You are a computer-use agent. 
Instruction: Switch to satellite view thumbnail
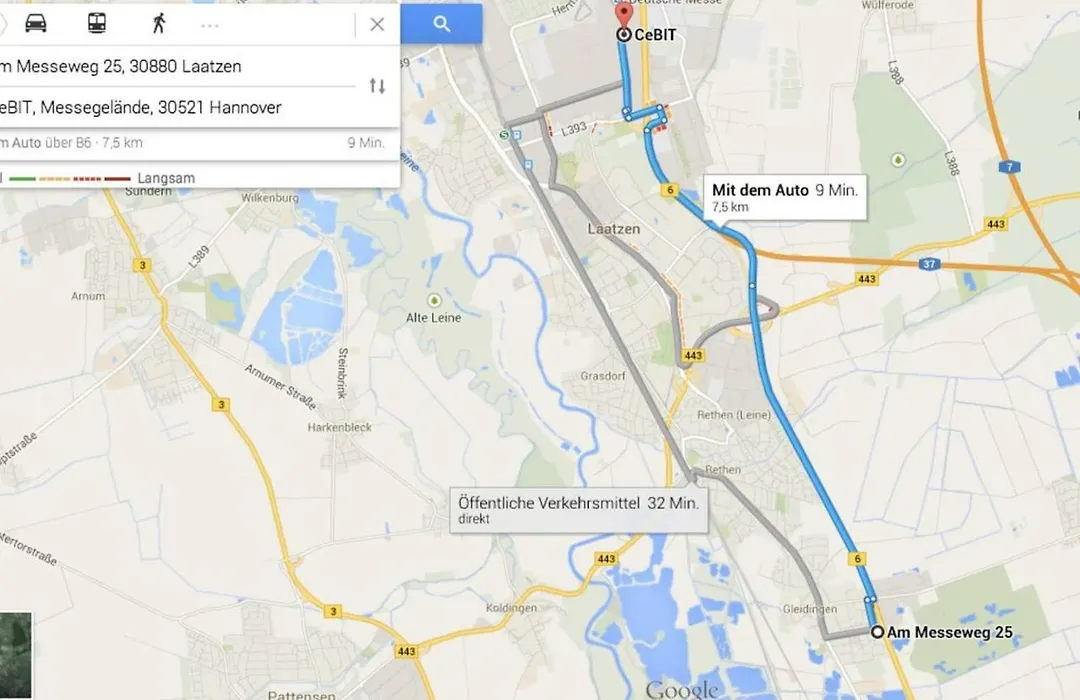(x=15, y=655)
